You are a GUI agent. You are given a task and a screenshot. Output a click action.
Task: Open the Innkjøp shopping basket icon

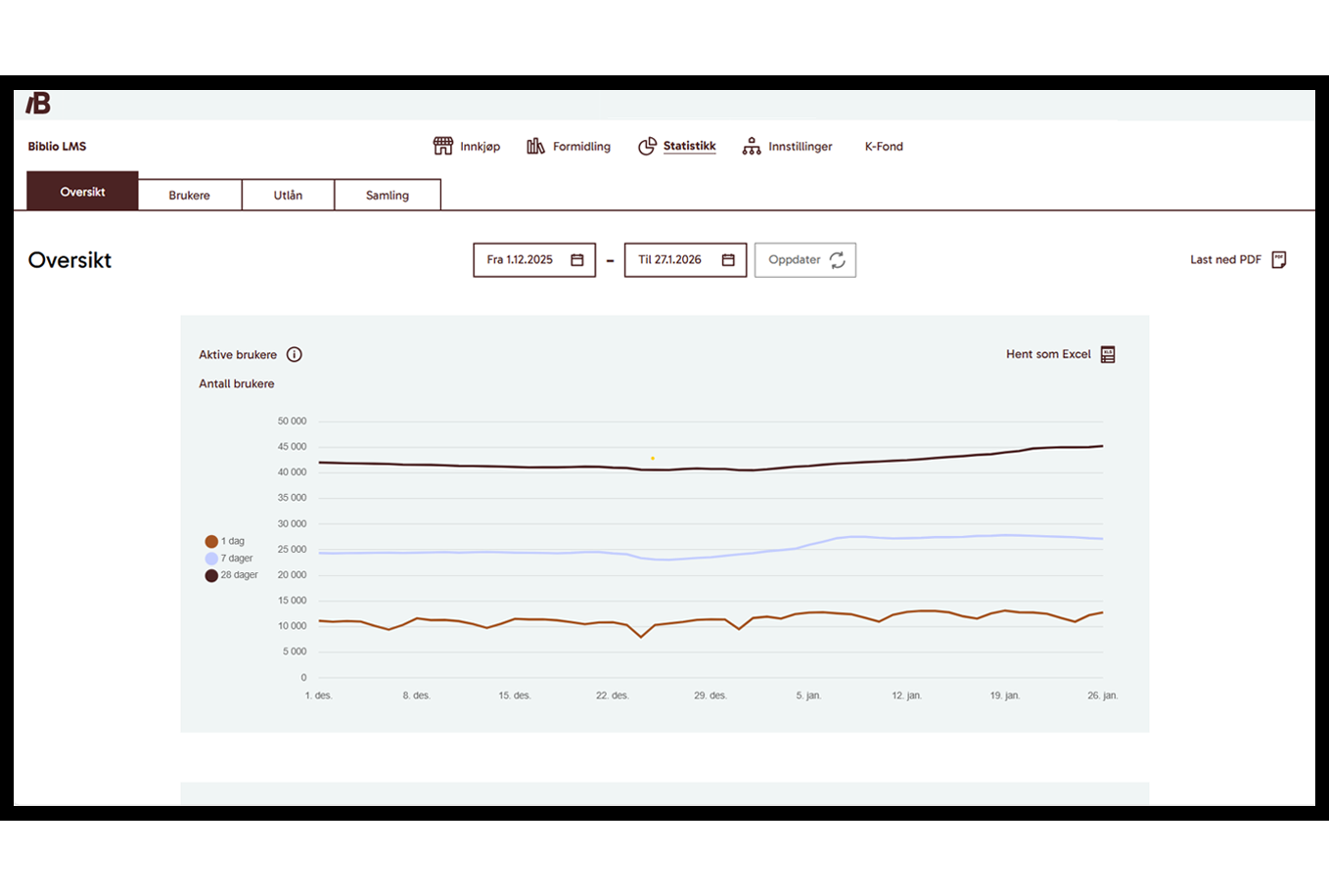tap(442, 146)
